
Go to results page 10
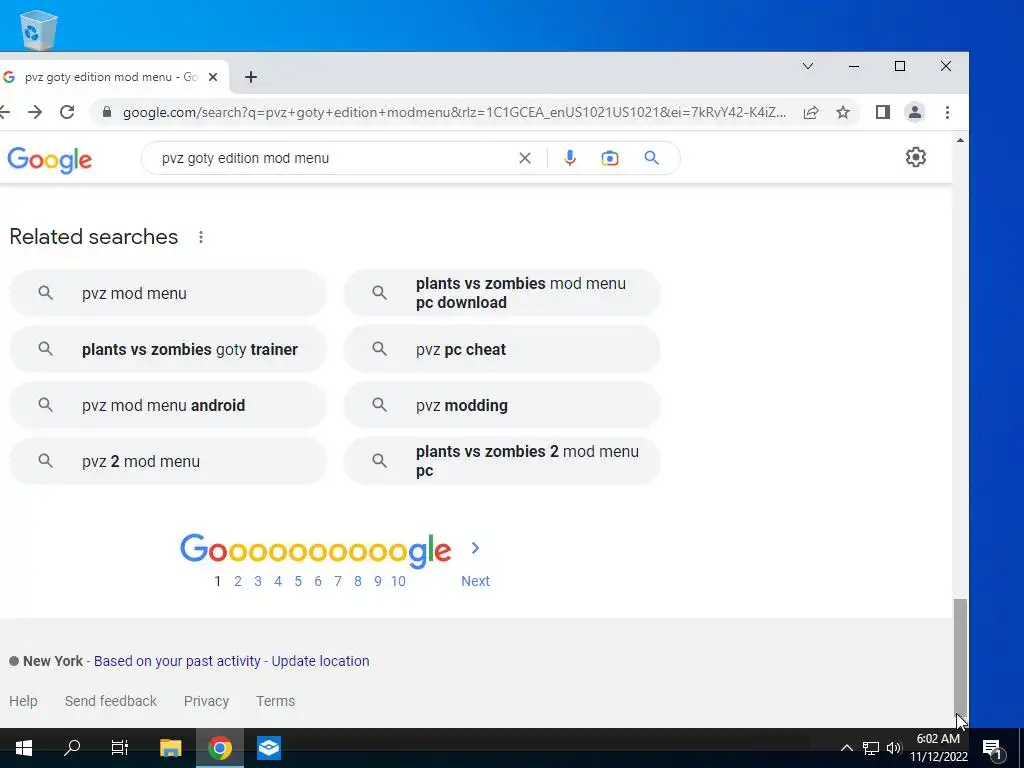pyautogui.click(x=398, y=581)
